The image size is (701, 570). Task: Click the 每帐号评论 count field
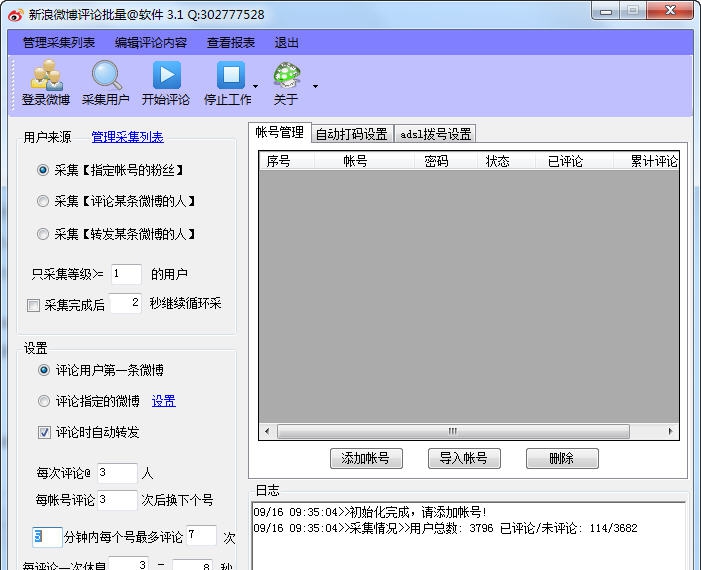pos(117,500)
